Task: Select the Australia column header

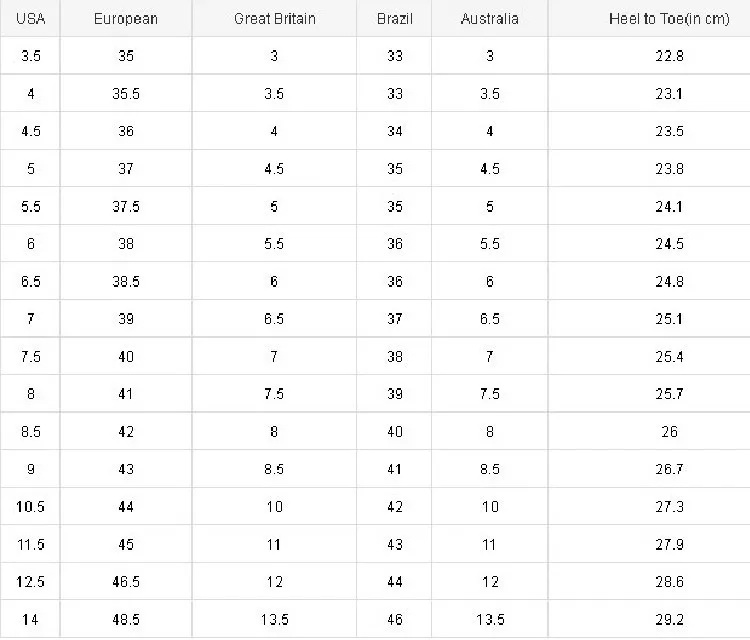Action: click(x=489, y=19)
